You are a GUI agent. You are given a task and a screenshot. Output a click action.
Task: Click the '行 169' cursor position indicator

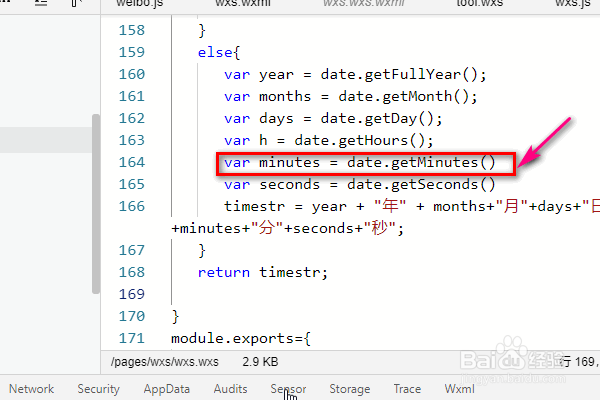click(x=579, y=362)
